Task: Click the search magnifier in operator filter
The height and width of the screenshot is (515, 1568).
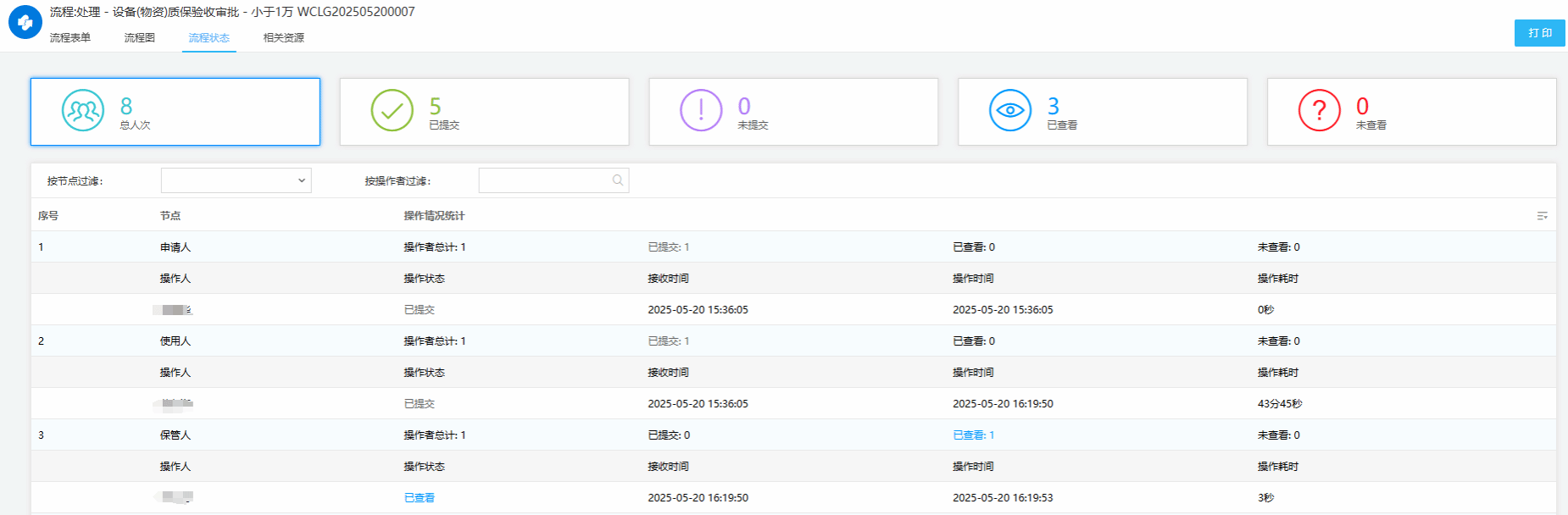Action: [x=618, y=180]
